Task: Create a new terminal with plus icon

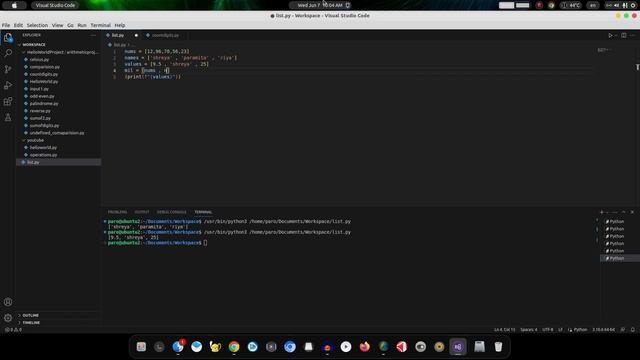Action: point(602,212)
